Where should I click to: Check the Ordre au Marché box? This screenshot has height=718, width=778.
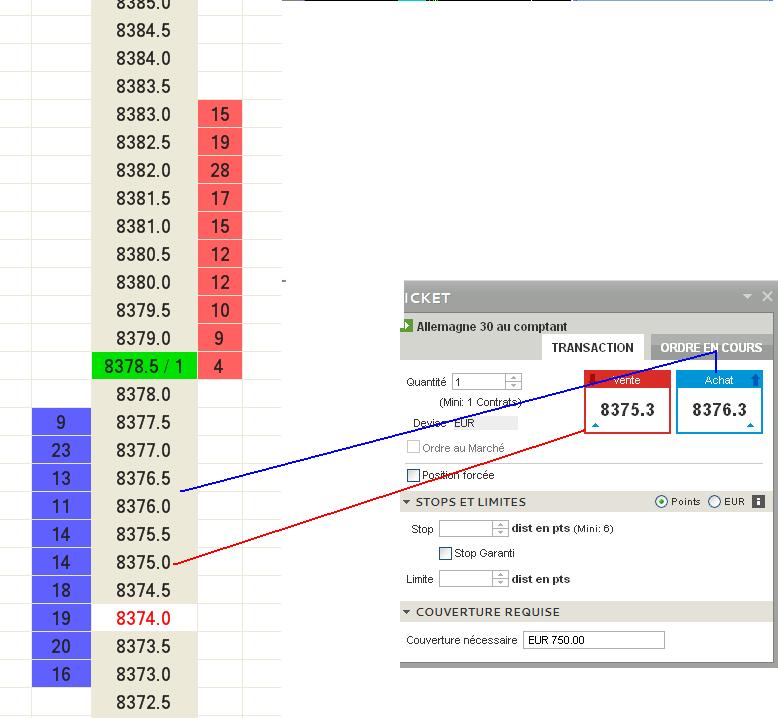413,447
